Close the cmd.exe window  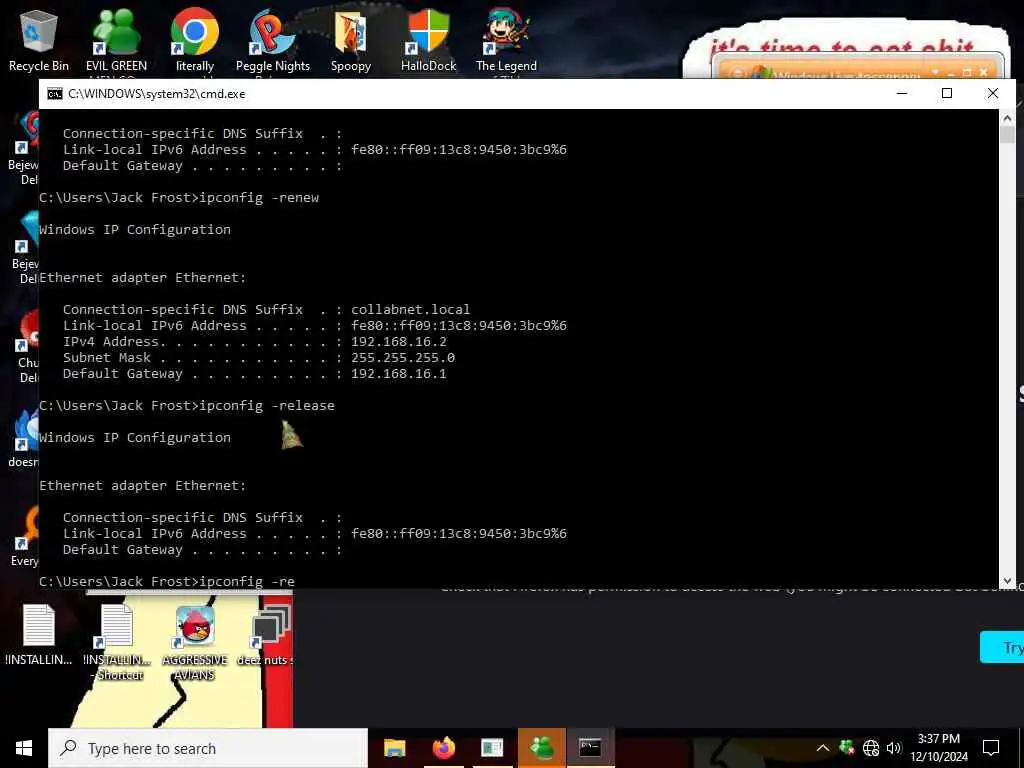coord(993,93)
